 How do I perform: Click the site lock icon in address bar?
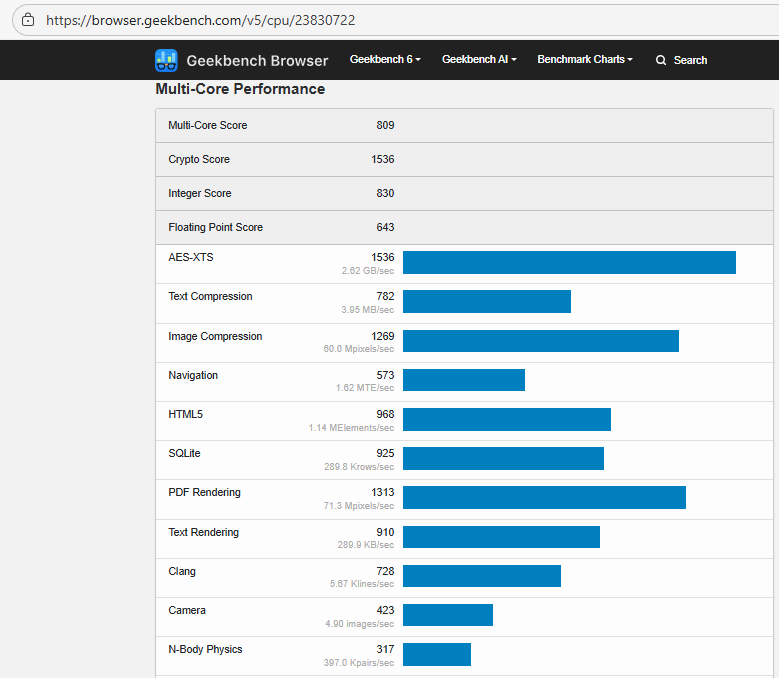coord(28,20)
